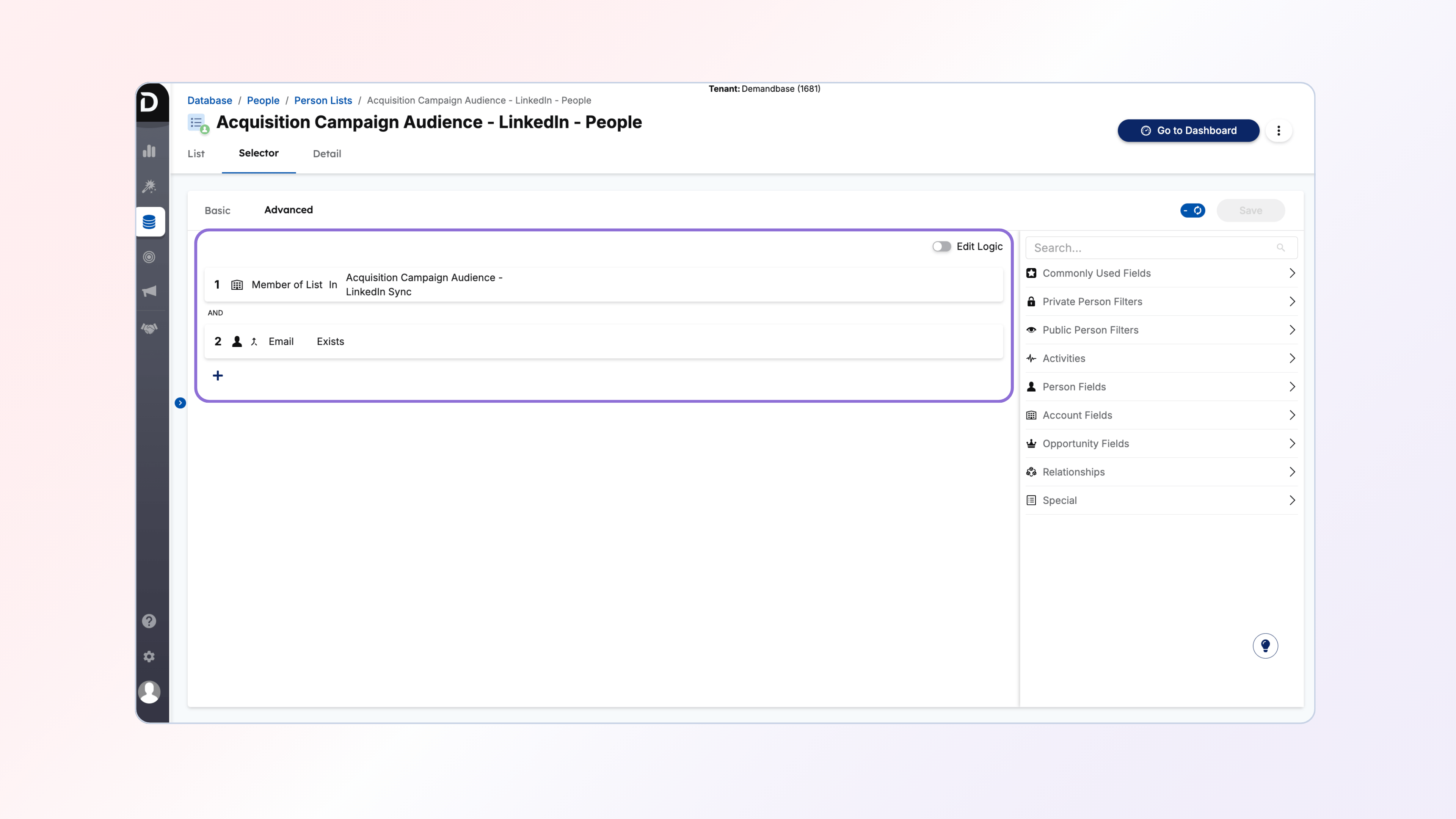Click the user profile avatar
1456x819 pixels.
(149, 692)
